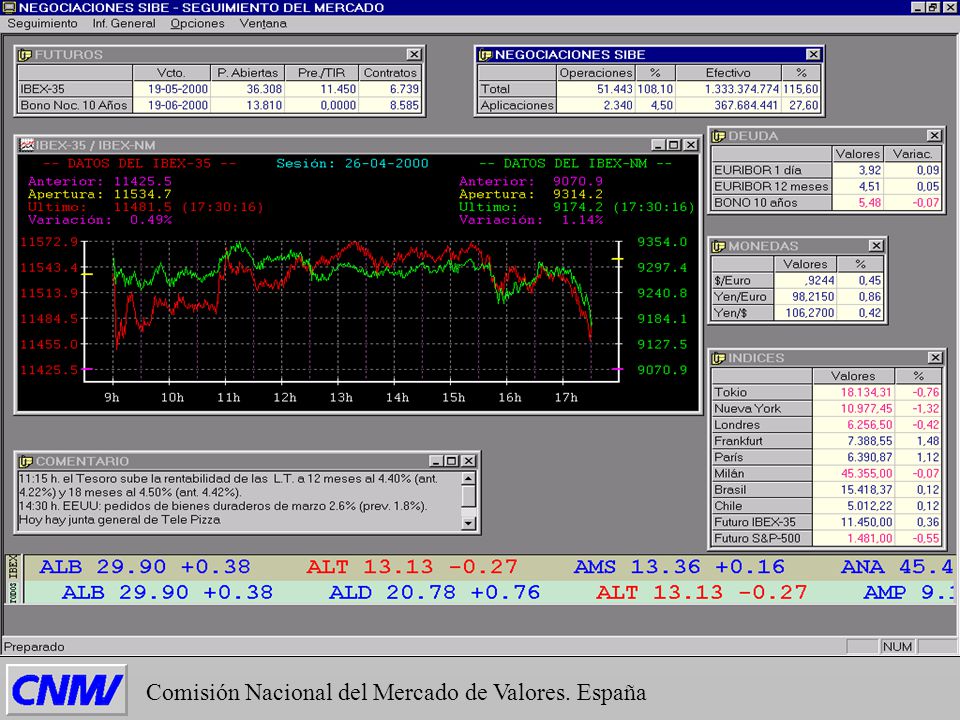Click the Preparado status bar text

point(34,647)
